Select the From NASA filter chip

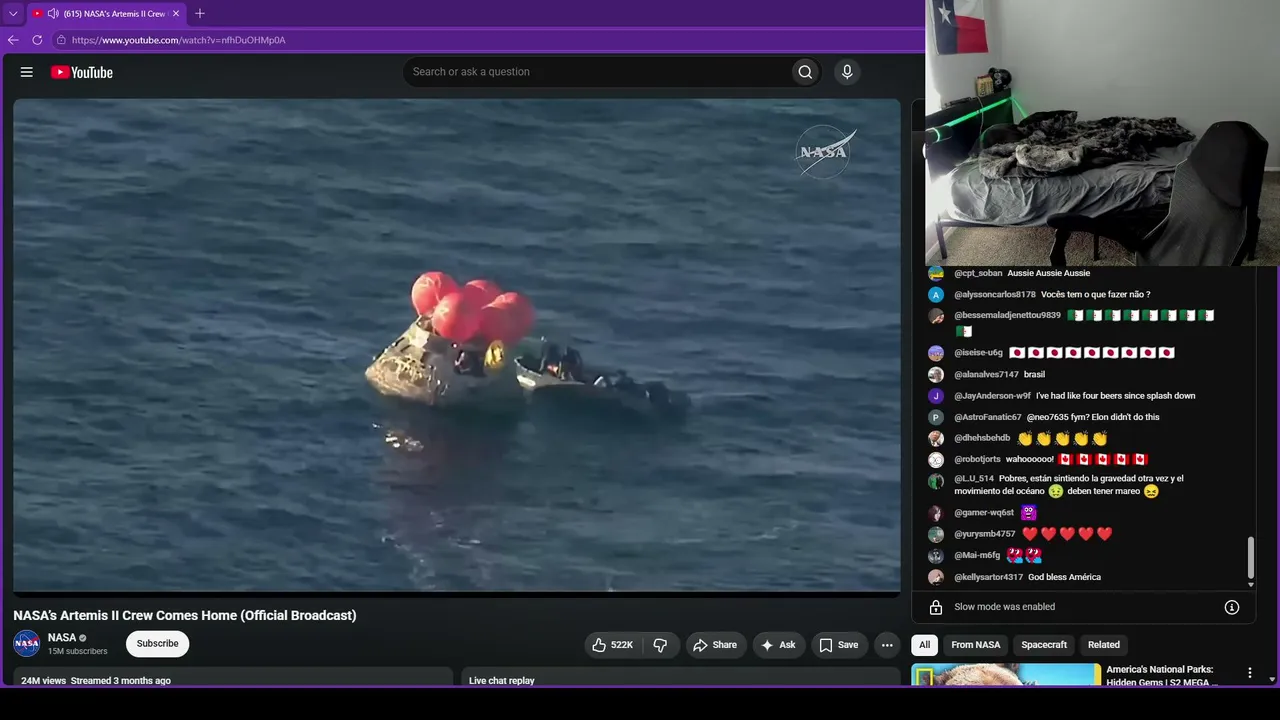point(975,645)
